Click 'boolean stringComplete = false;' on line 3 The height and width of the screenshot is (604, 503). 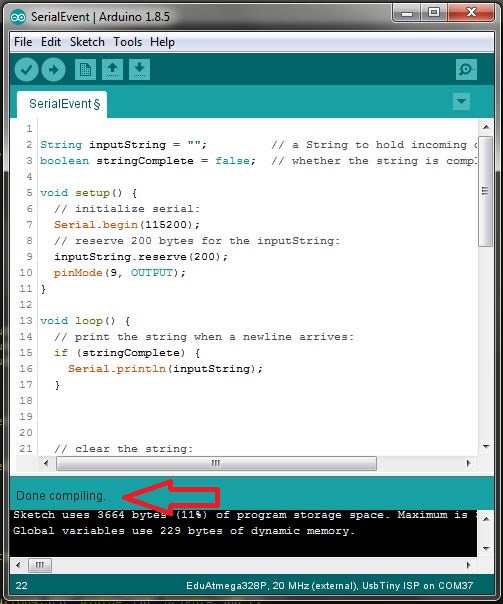coord(148,161)
